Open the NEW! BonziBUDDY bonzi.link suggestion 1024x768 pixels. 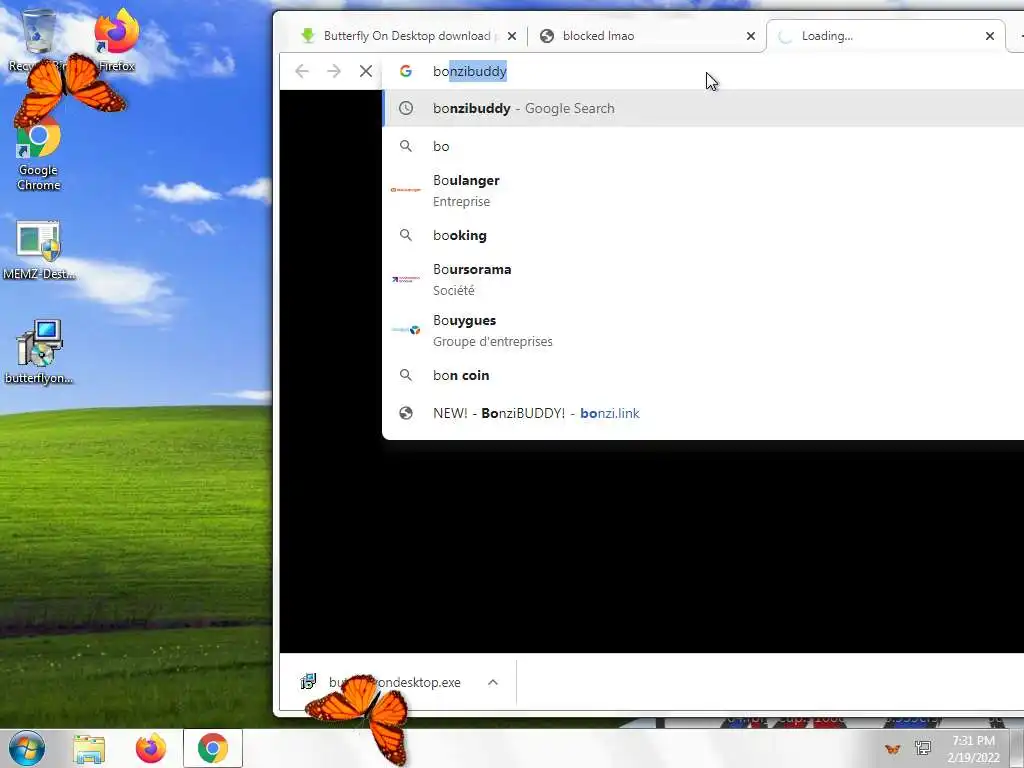coord(703,413)
